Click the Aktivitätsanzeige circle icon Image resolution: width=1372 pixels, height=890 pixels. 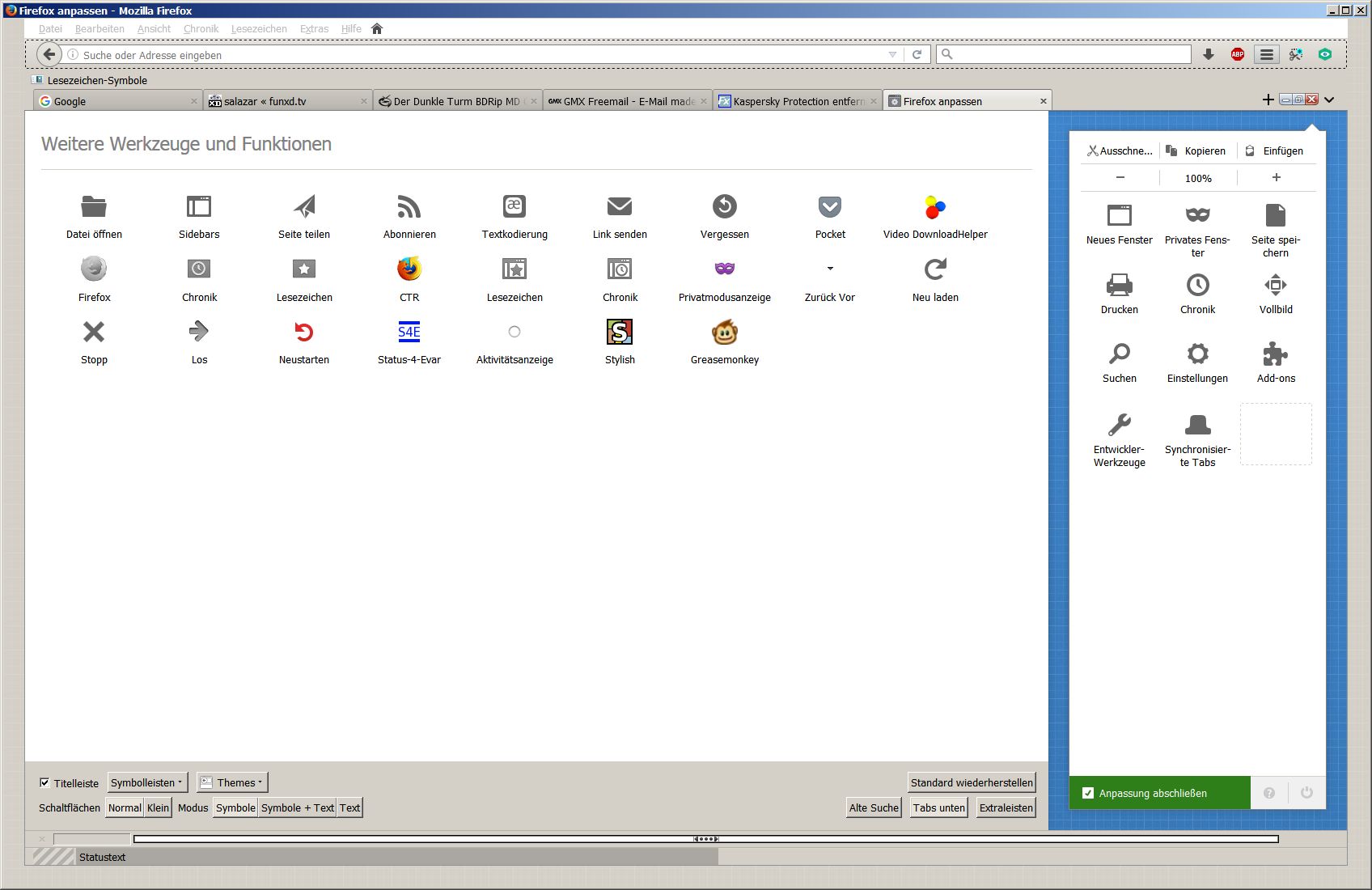click(514, 332)
